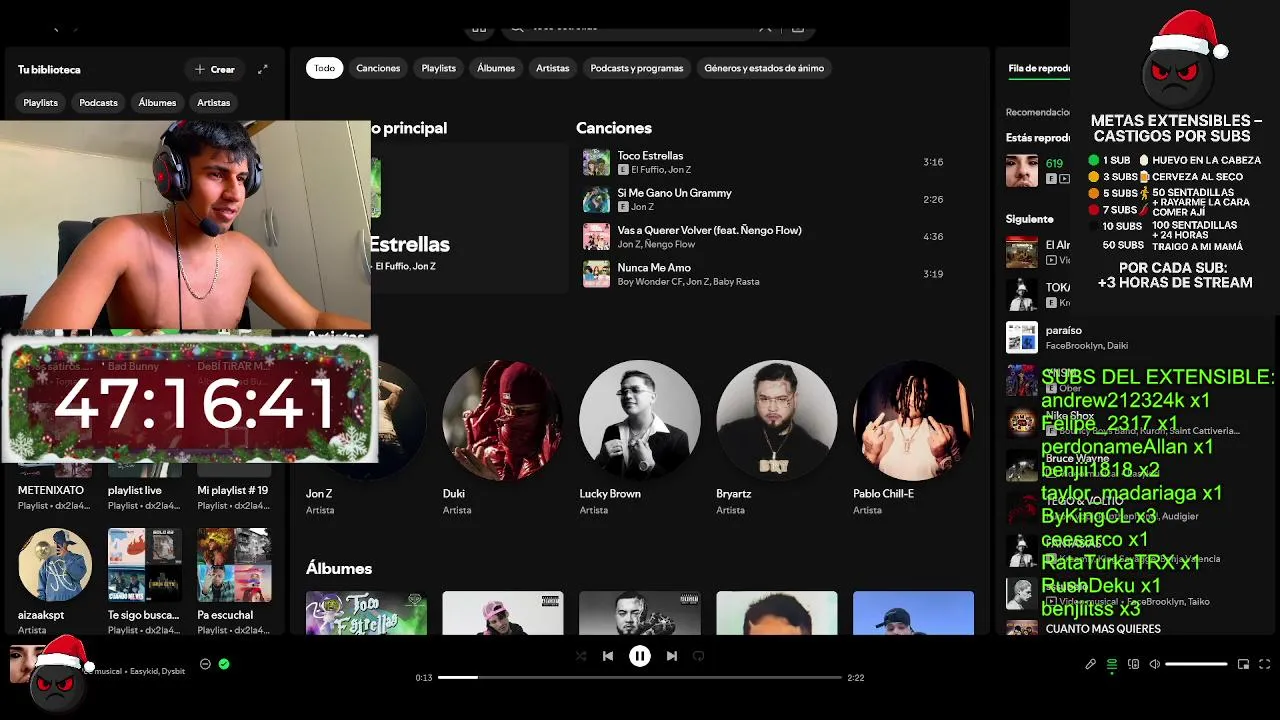The height and width of the screenshot is (720, 1280).
Task: Open the lyrics microphone icon
Action: 1090,664
